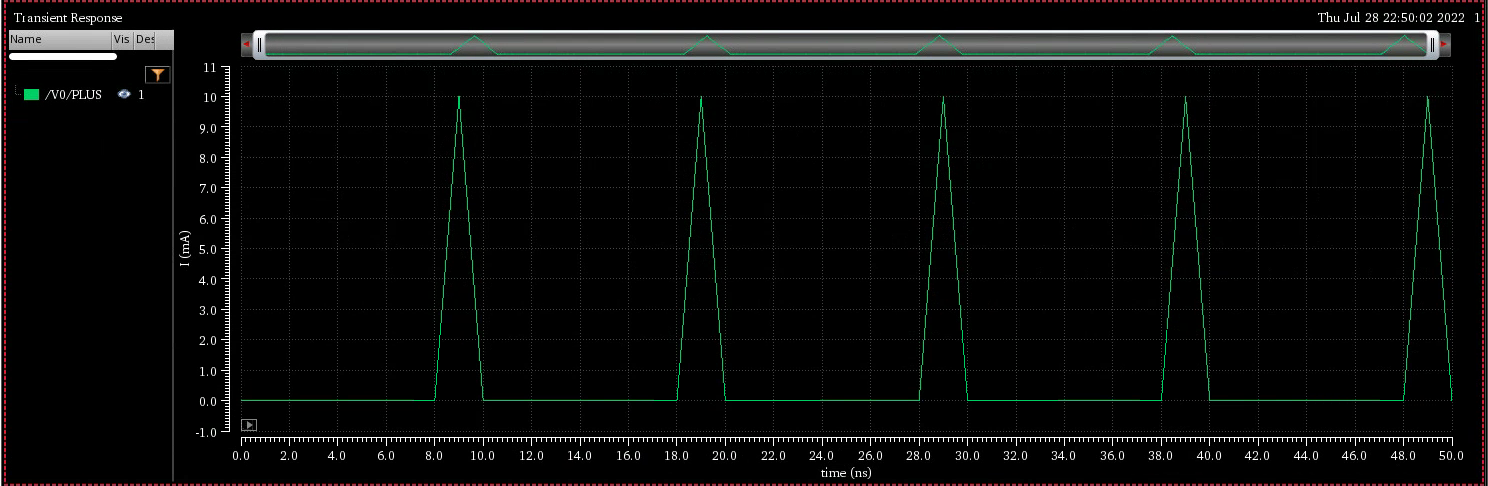
Task: Grab the left handle of the zoom range bar
Action: point(259,45)
